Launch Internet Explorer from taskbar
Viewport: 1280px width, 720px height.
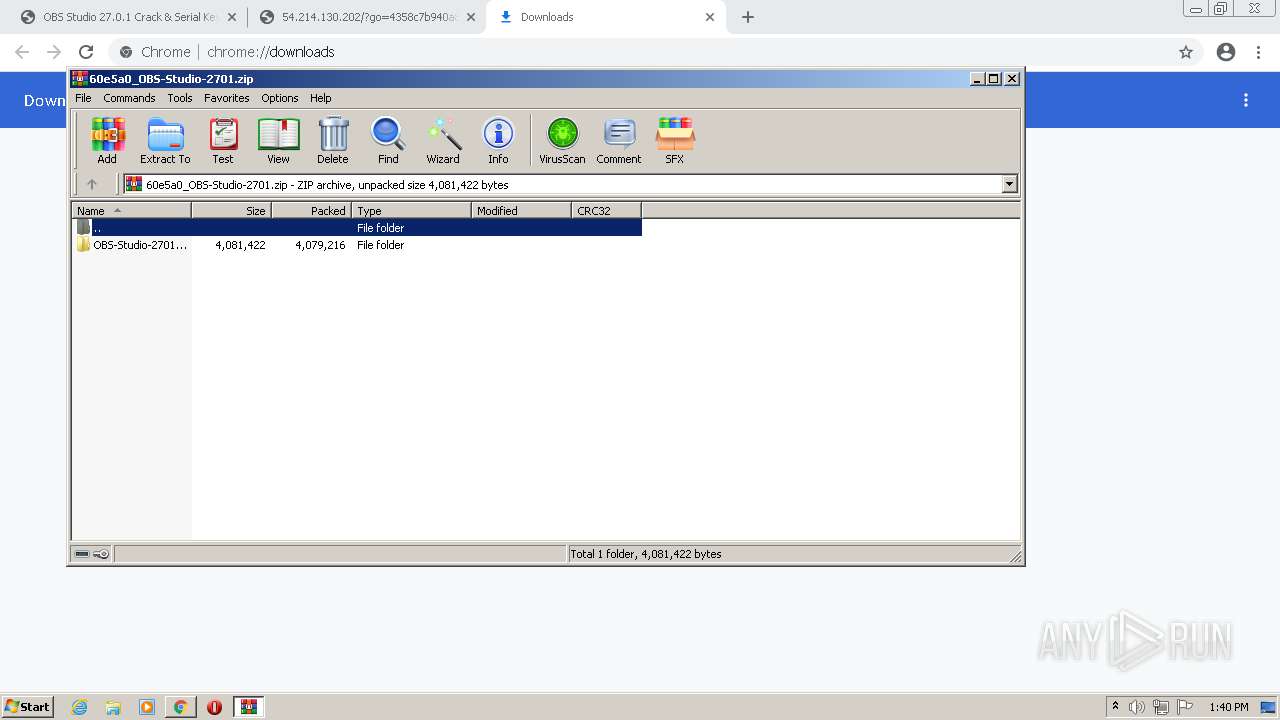pos(79,707)
